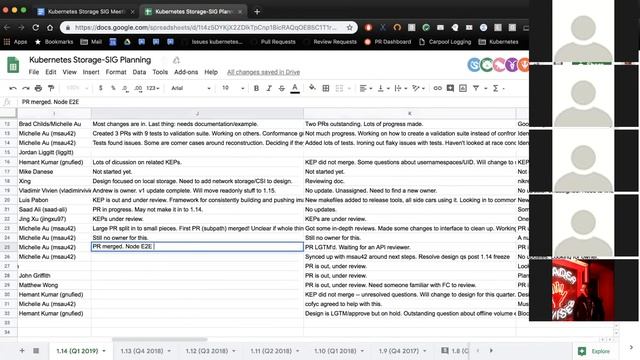This screenshot has width=640, height=360.
Task: Bookmark this page with the star icon
Action: point(349,27)
